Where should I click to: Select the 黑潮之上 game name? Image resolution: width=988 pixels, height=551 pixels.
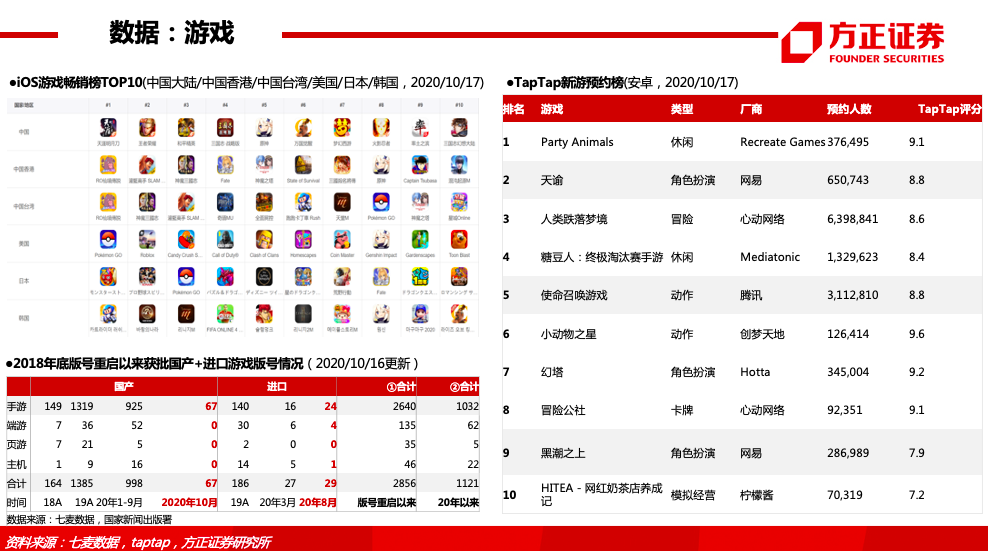pyautogui.click(x=563, y=453)
